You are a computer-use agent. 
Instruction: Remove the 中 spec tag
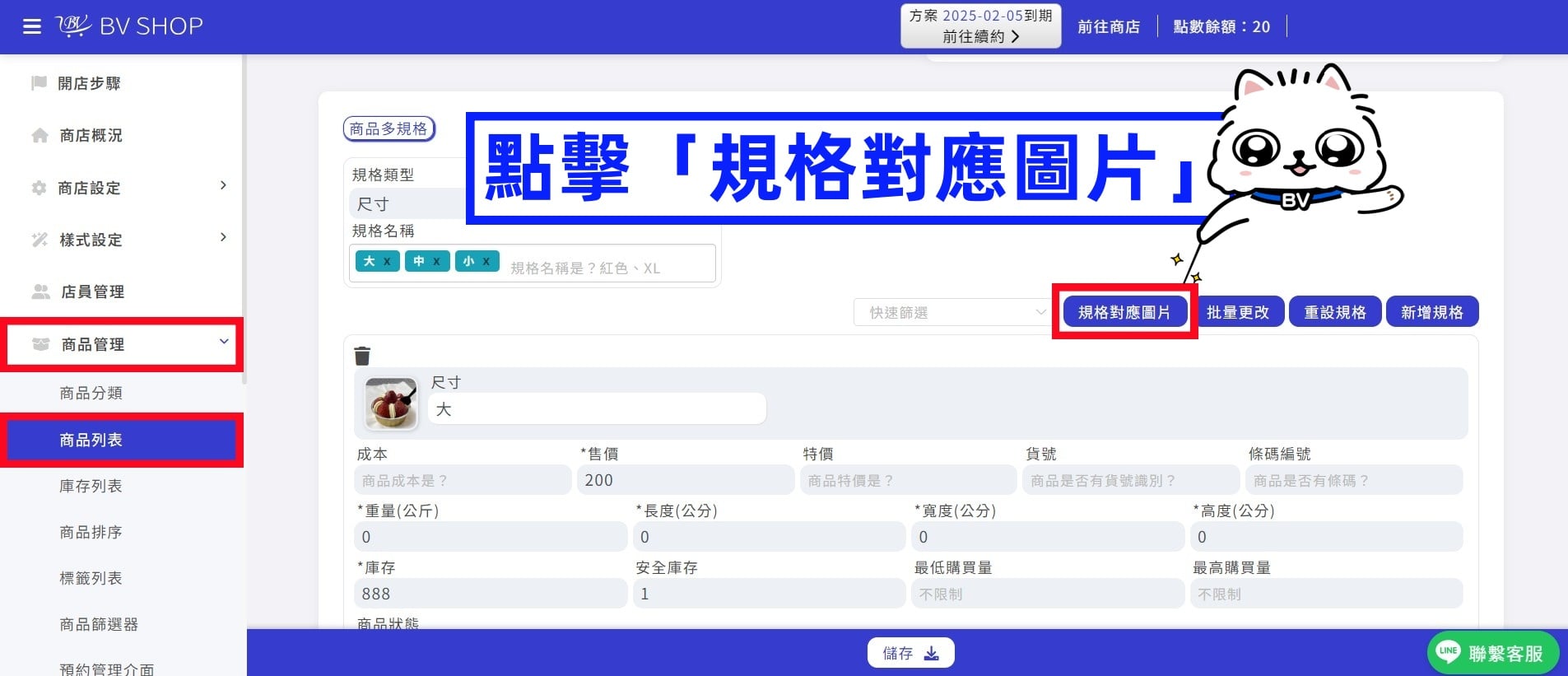[436, 261]
